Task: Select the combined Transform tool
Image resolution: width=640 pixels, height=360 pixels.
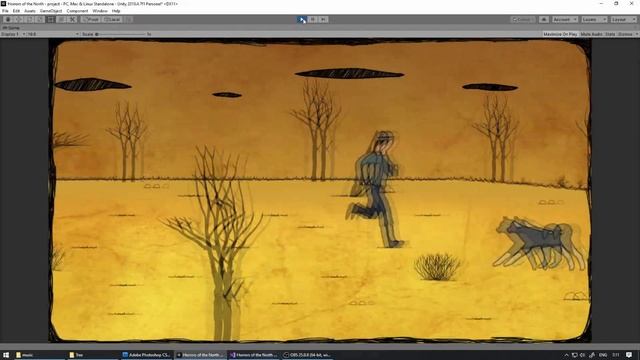Action: pyautogui.click(x=62, y=19)
